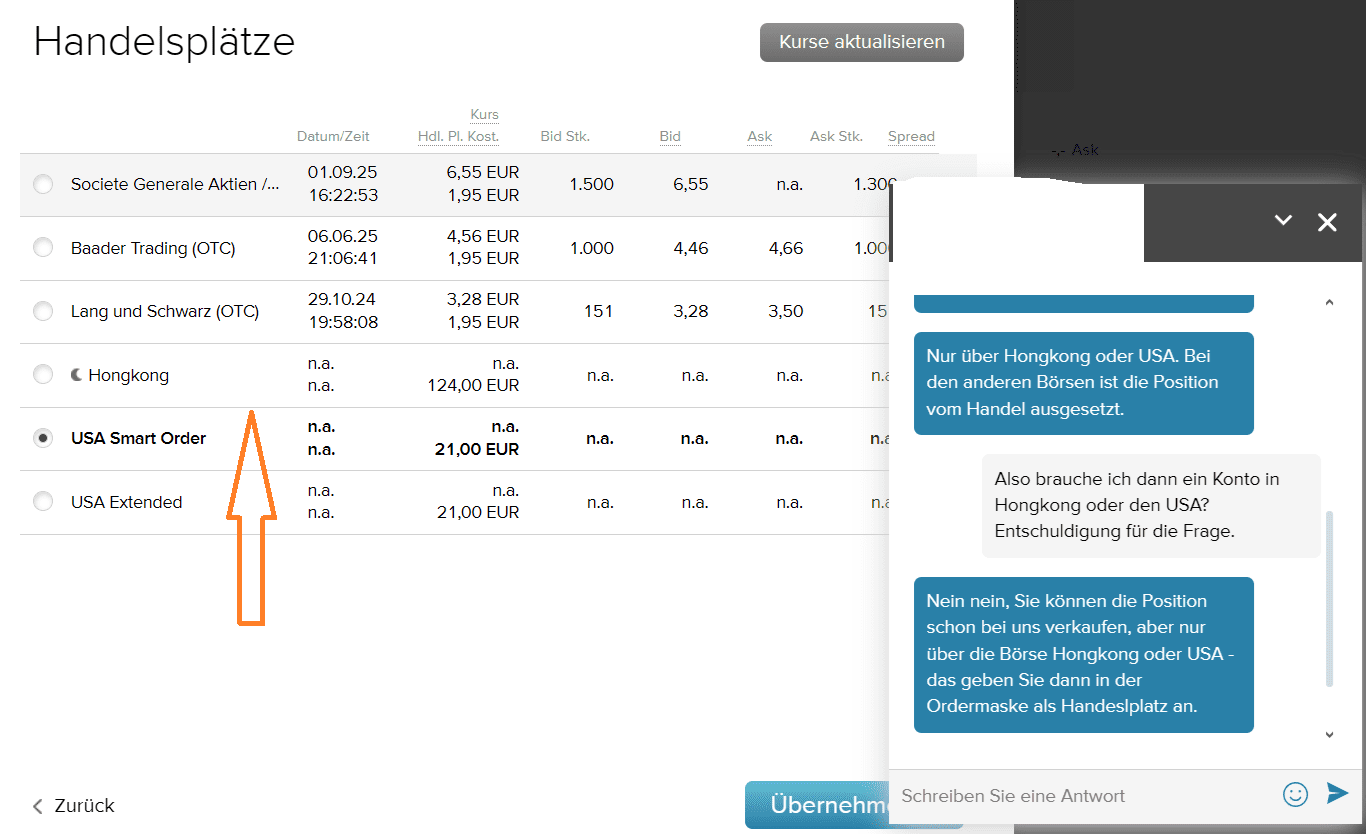This screenshot has height=834, width=1366.
Task: Click the Lang und Schwarz (OTC) venue name
Action: point(165,311)
